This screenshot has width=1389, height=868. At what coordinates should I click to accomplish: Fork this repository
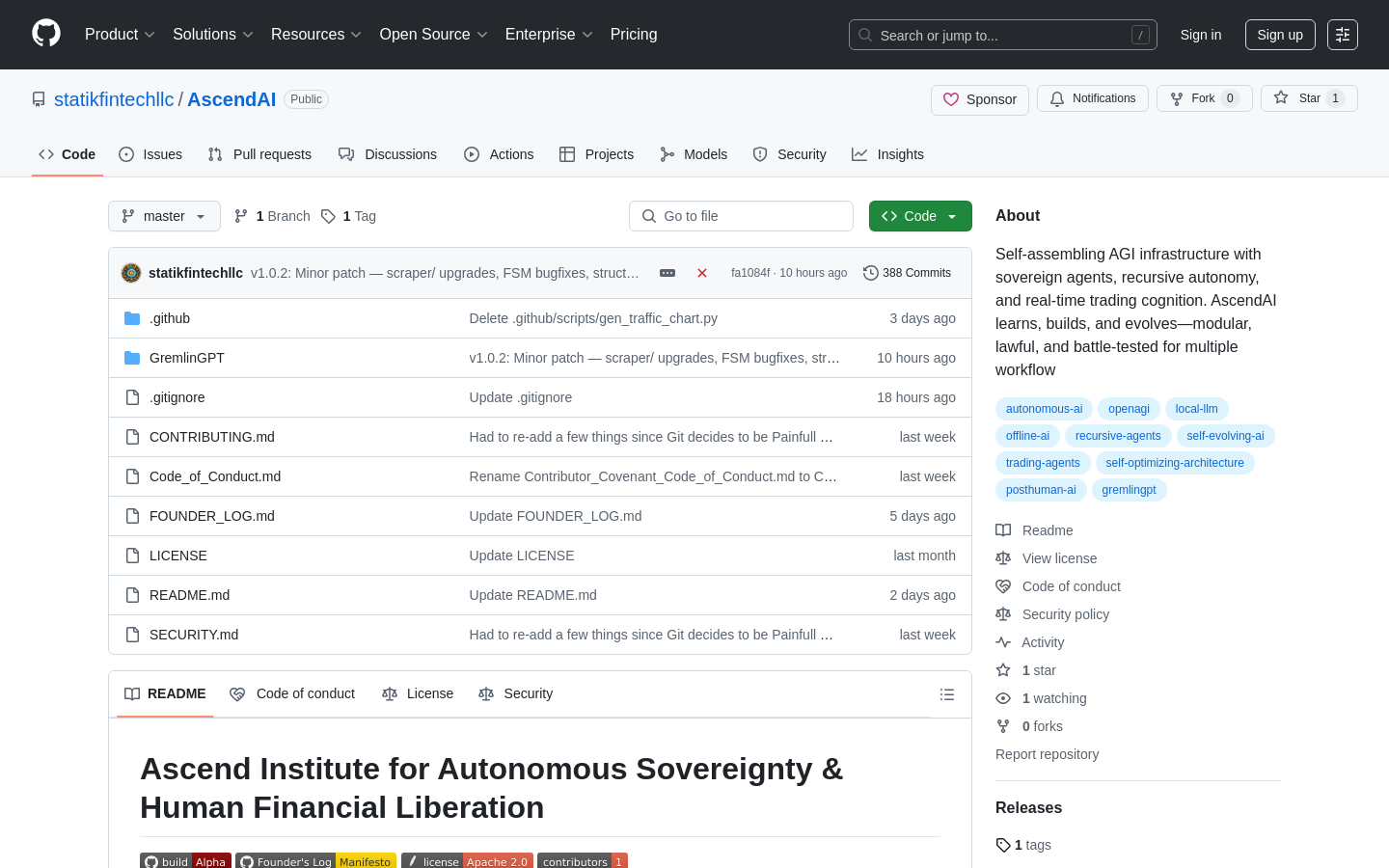click(1205, 98)
